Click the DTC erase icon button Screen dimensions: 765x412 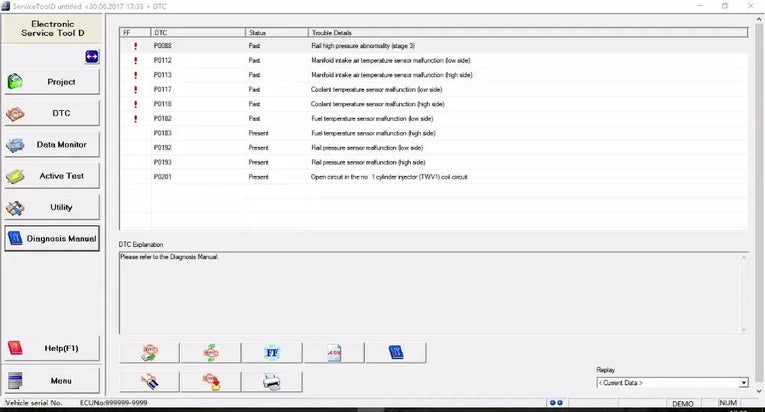click(149, 381)
